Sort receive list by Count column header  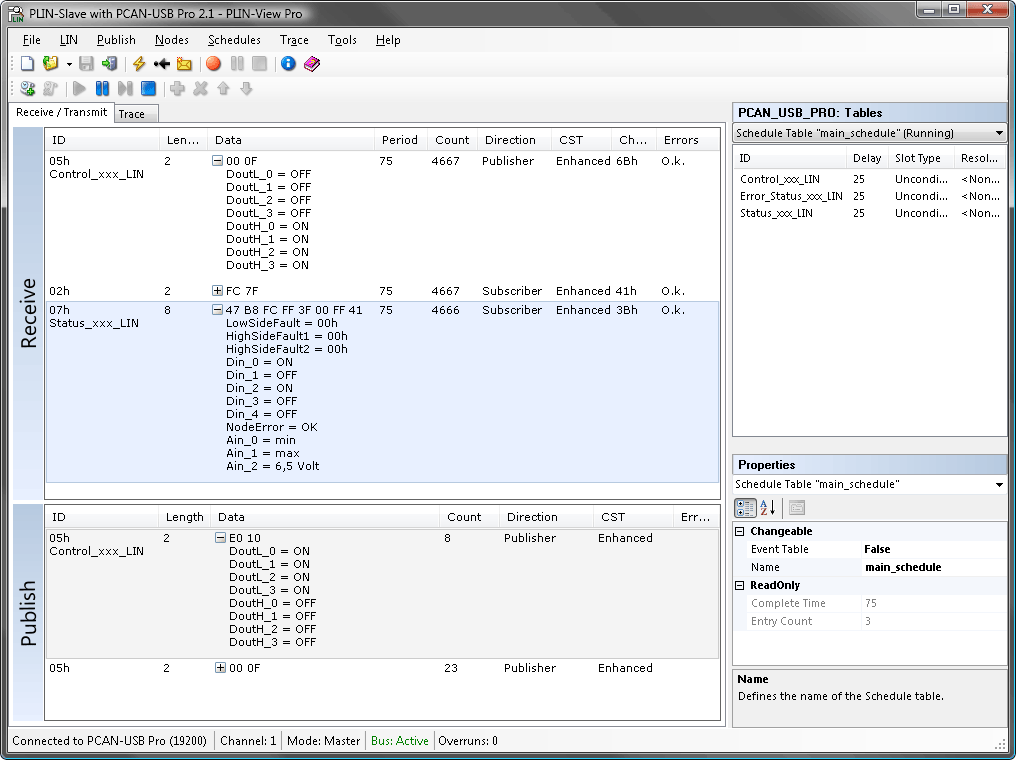452,140
